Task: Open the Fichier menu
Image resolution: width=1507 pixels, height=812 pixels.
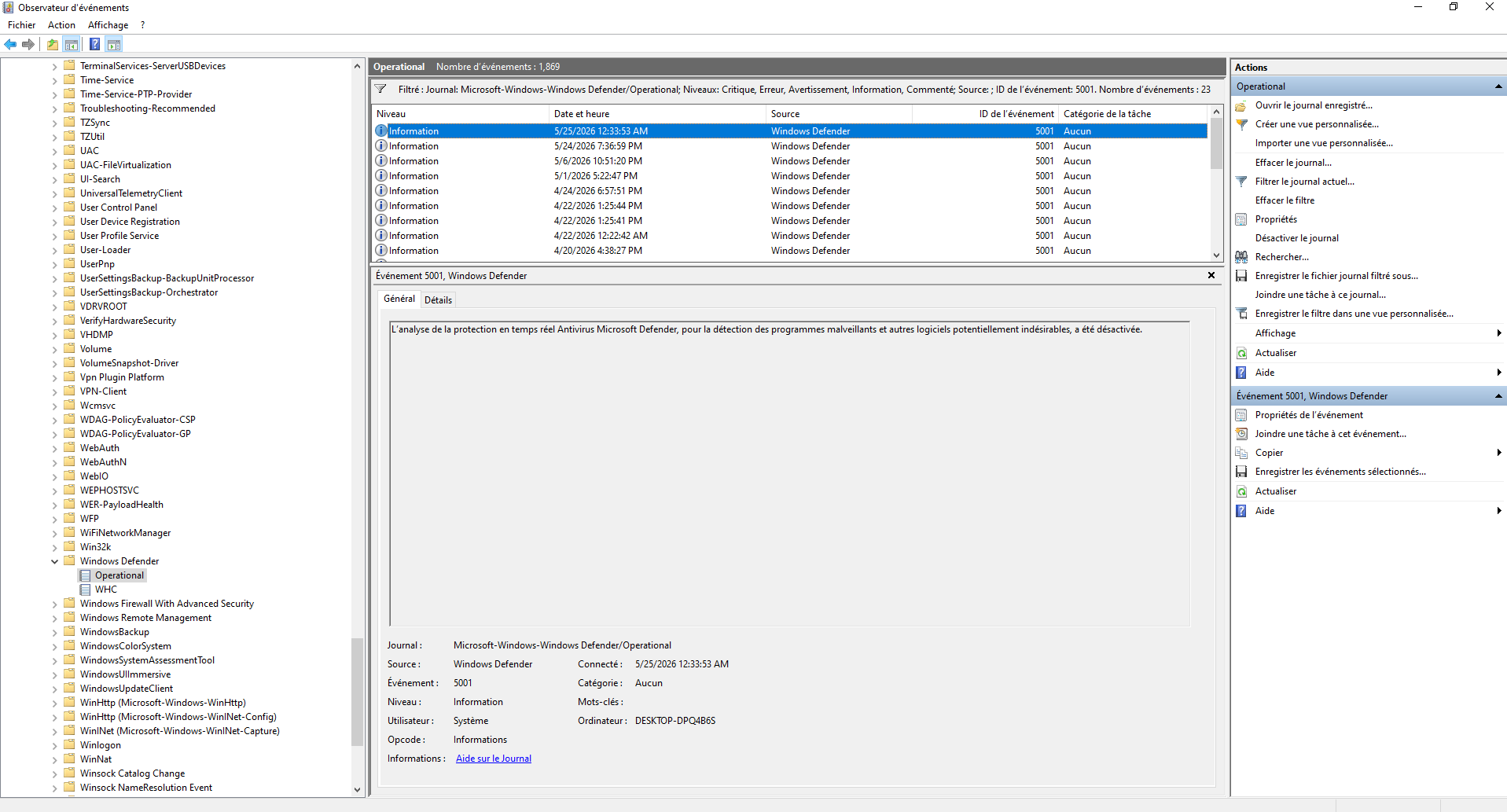Action: tap(21, 25)
